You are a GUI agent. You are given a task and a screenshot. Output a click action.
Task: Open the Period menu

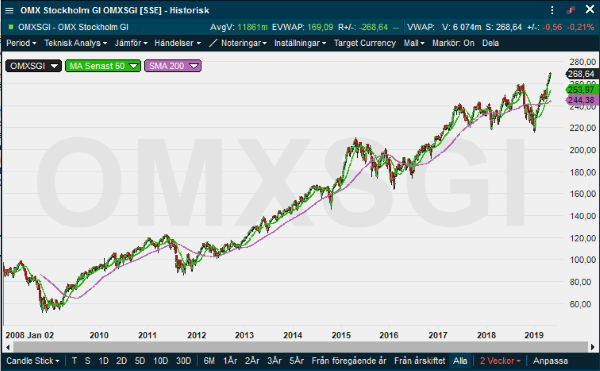tap(21, 43)
